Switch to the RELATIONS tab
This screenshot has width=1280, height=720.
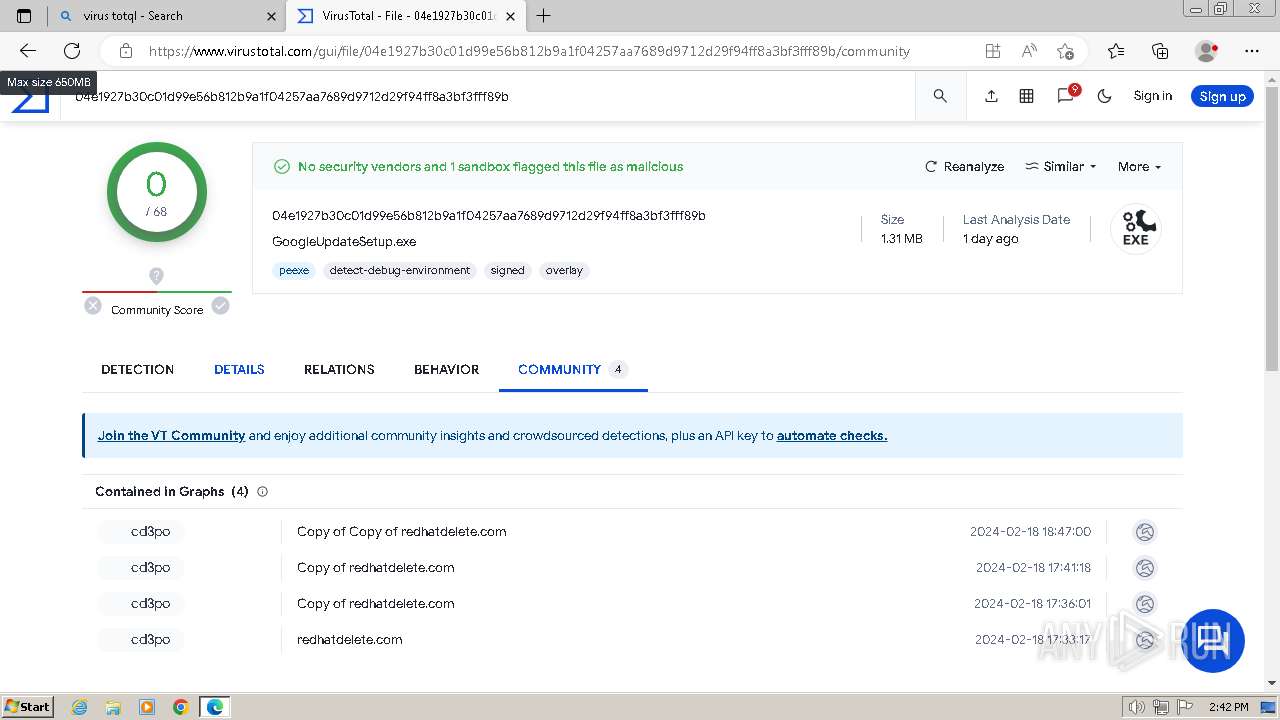[x=339, y=369]
